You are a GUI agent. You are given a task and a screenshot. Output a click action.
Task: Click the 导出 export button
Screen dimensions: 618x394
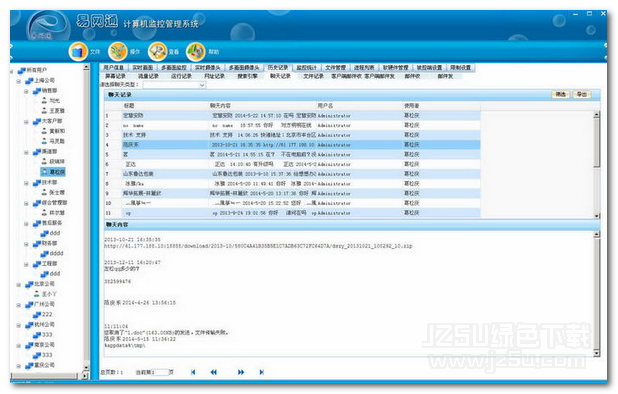tap(582, 94)
